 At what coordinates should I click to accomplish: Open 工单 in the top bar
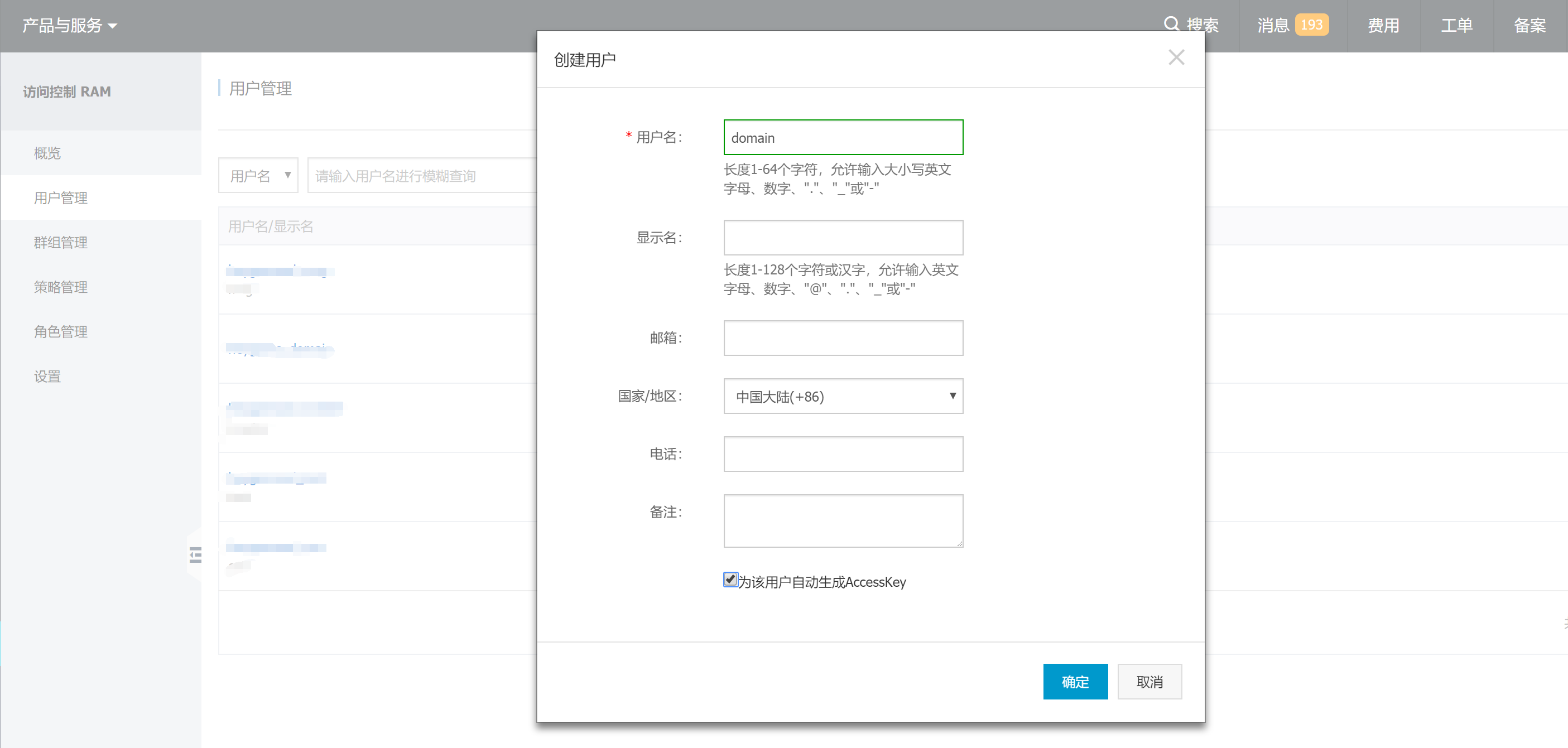[x=1456, y=26]
